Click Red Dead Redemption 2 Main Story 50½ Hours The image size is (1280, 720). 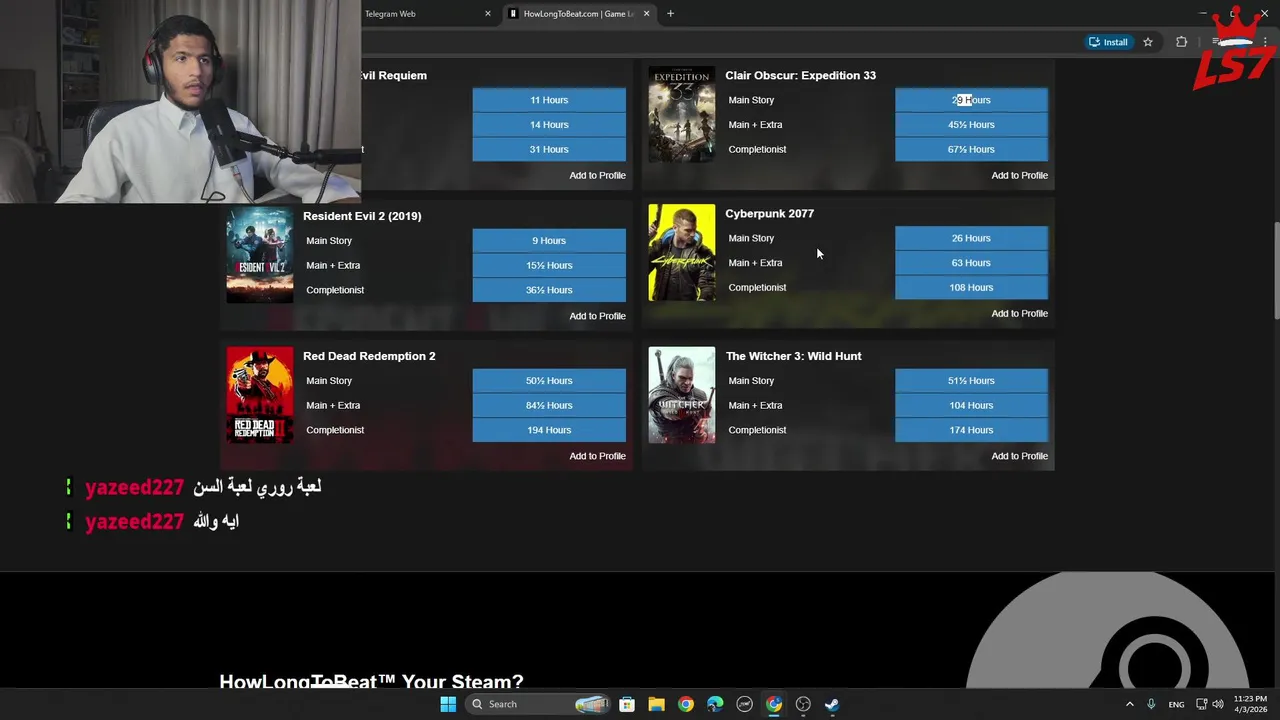pyautogui.click(x=549, y=381)
